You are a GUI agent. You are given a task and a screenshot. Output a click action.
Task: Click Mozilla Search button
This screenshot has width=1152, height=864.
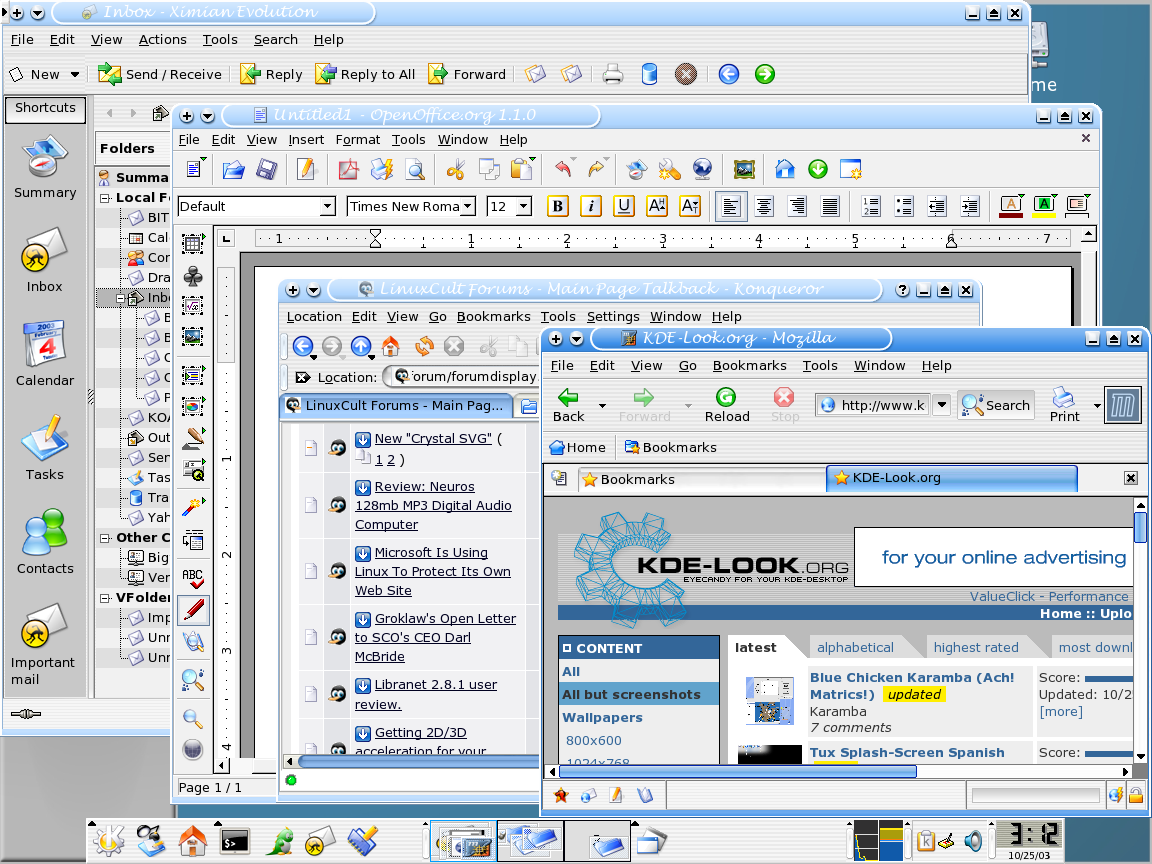[996, 406]
